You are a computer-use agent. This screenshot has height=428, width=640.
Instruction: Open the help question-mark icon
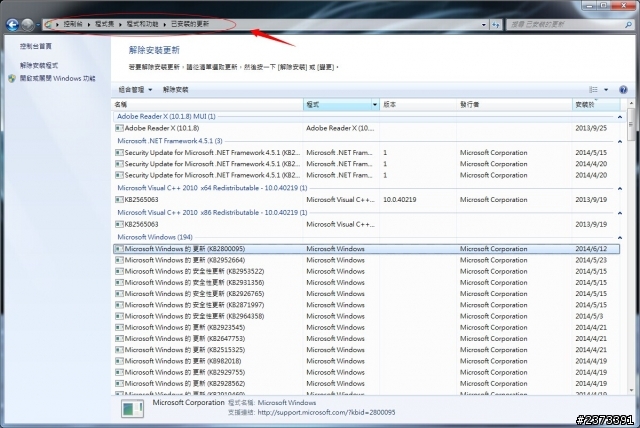point(623,90)
